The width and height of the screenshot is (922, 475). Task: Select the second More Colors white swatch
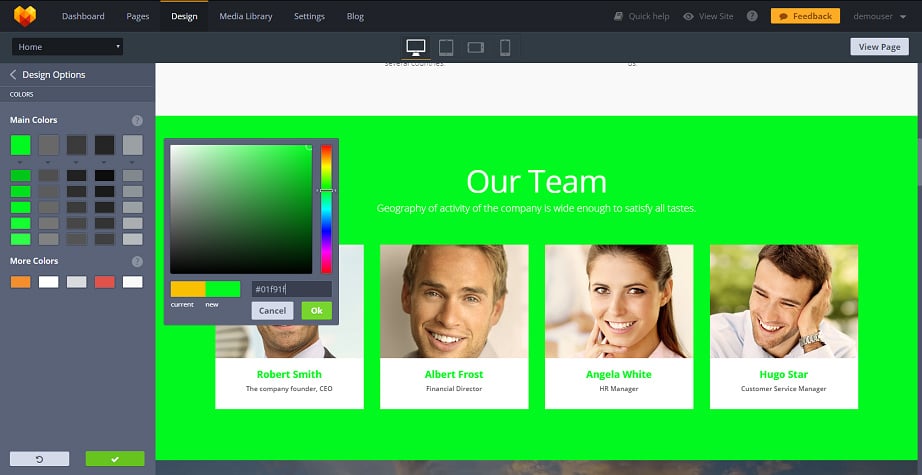point(49,282)
